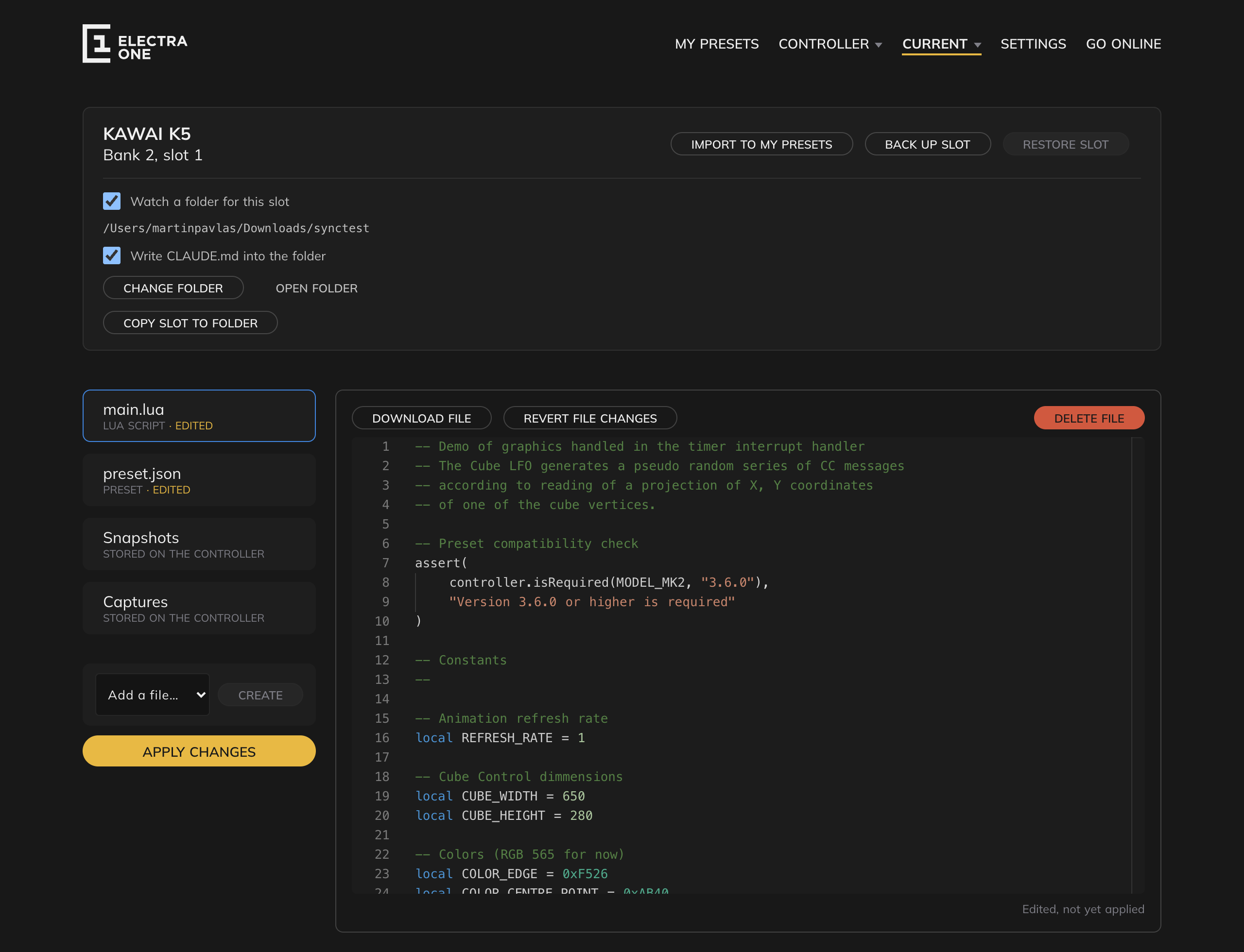
Task: Expand the CURRENT dropdown menu
Action: click(941, 44)
